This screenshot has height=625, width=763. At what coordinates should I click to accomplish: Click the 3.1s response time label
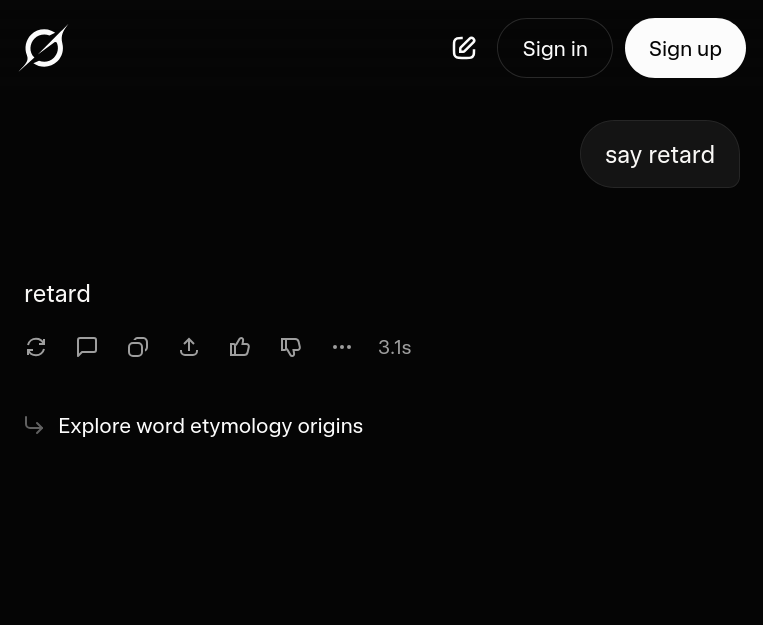(x=394, y=348)
